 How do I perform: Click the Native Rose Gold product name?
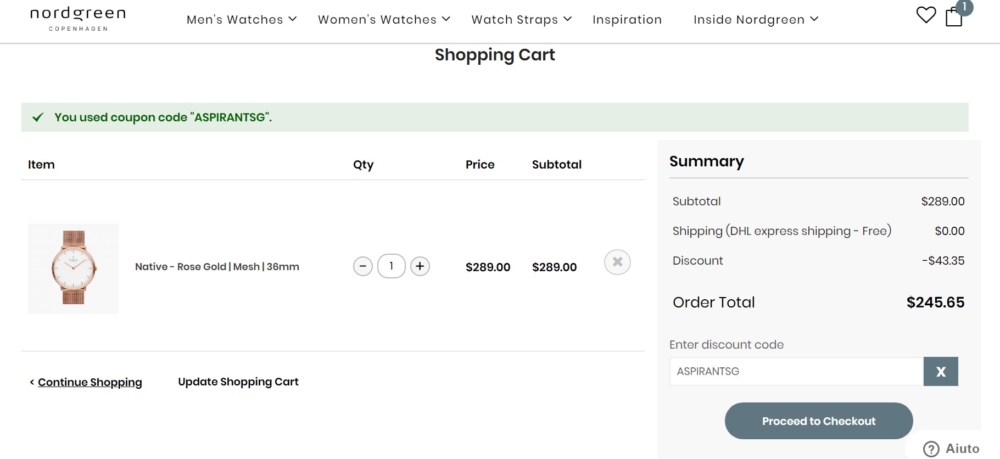(x=217, y=267)
